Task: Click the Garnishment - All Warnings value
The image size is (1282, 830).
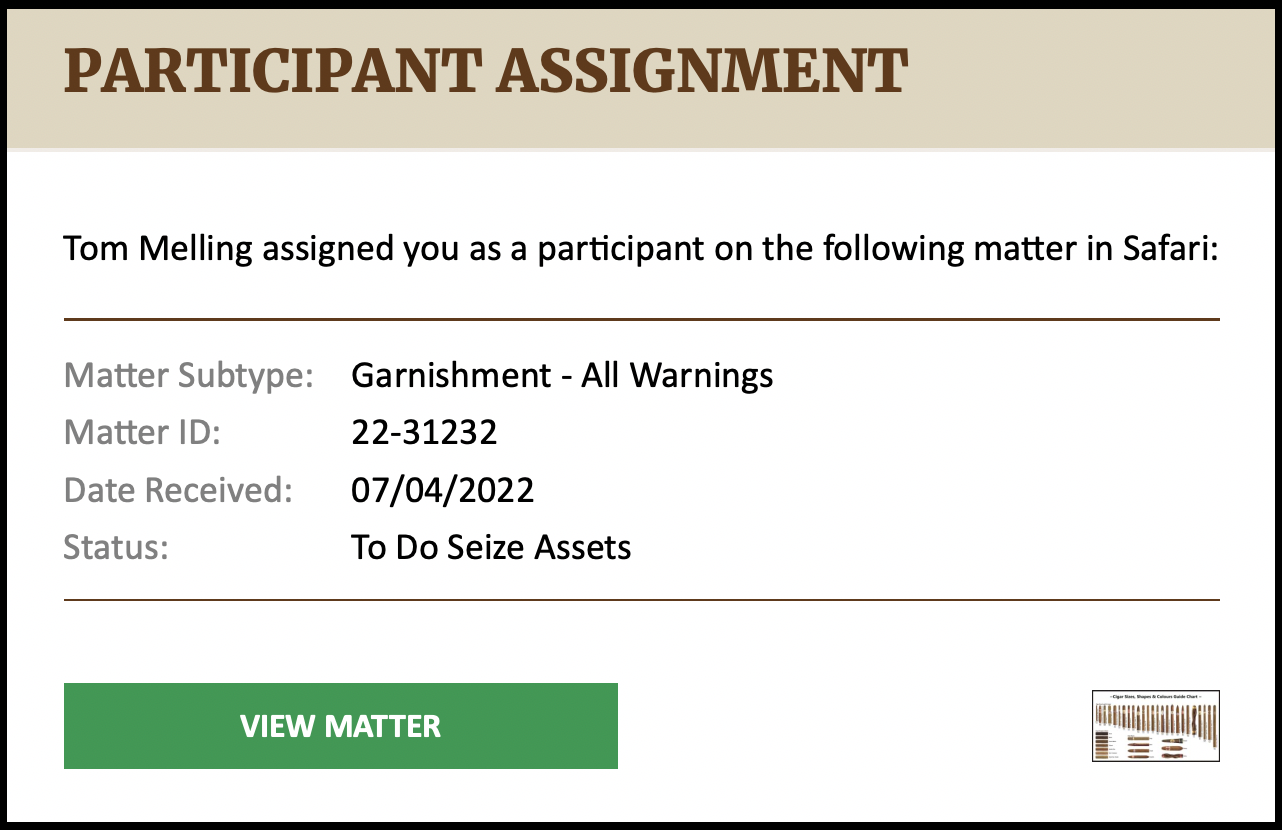Action: point(562,376)
